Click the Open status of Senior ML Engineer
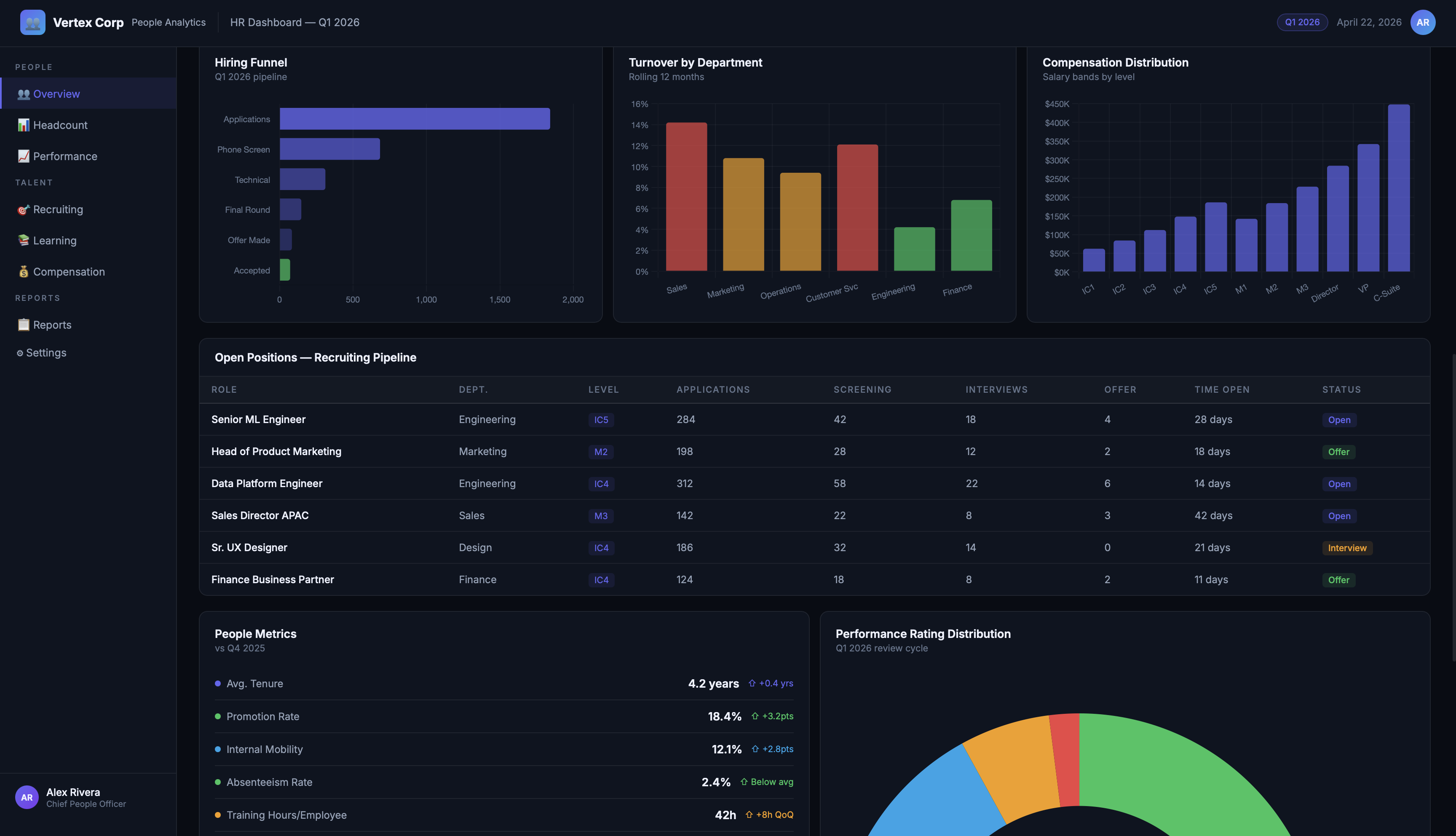 [x=1339, y=420]
